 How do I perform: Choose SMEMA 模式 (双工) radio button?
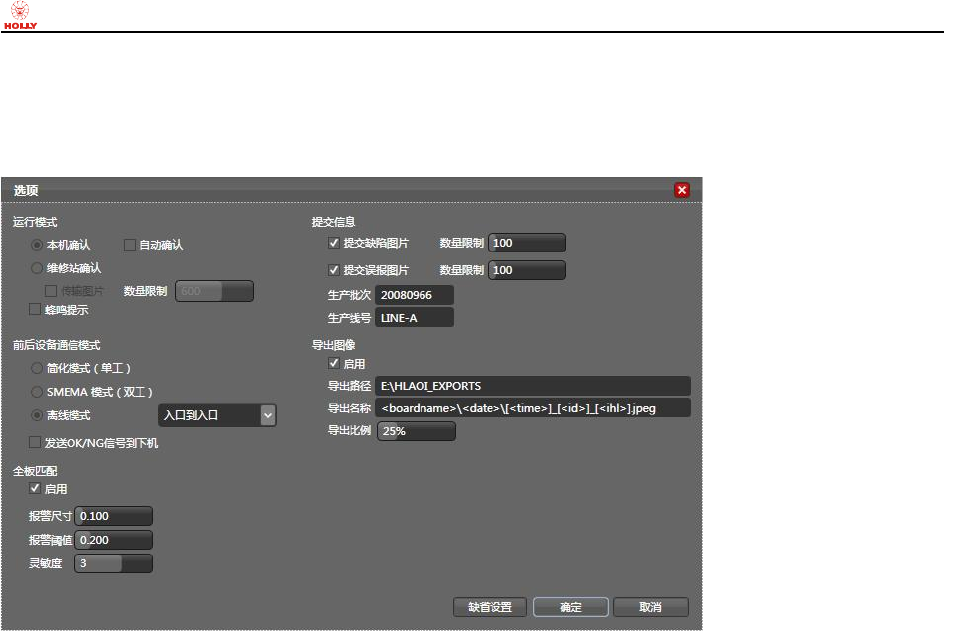[37, 392]
